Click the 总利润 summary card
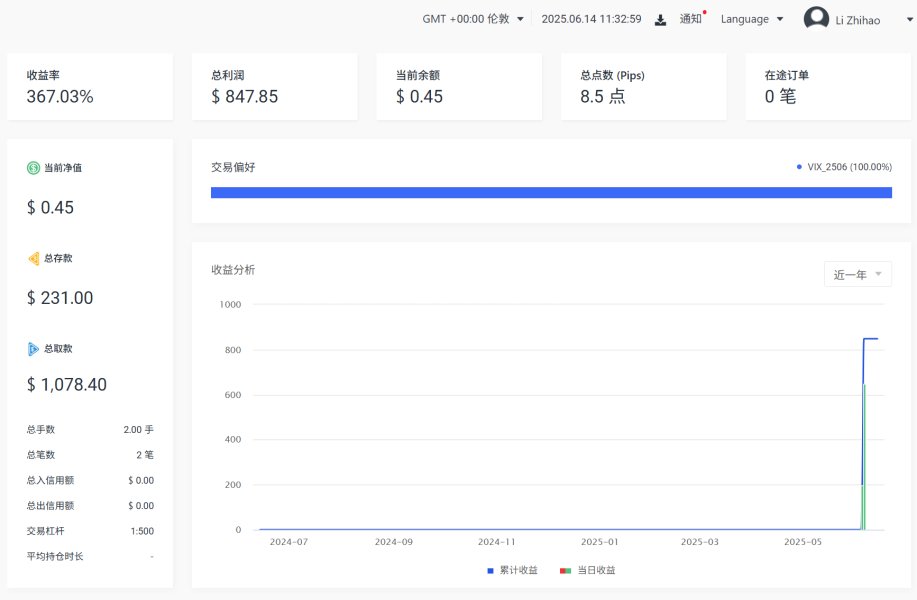The height and width of the screenshot is (600, 917). pos(274,87)
